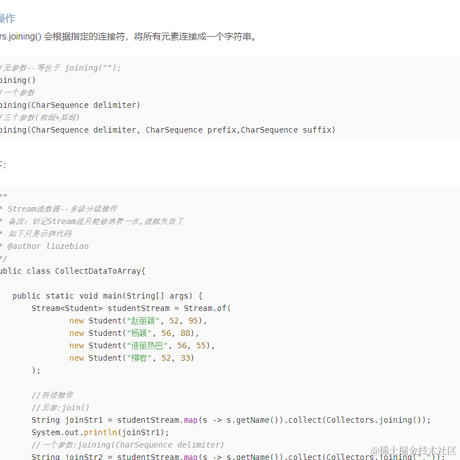Click the line new Student("赵丽颖", 52, 95)

138,321
